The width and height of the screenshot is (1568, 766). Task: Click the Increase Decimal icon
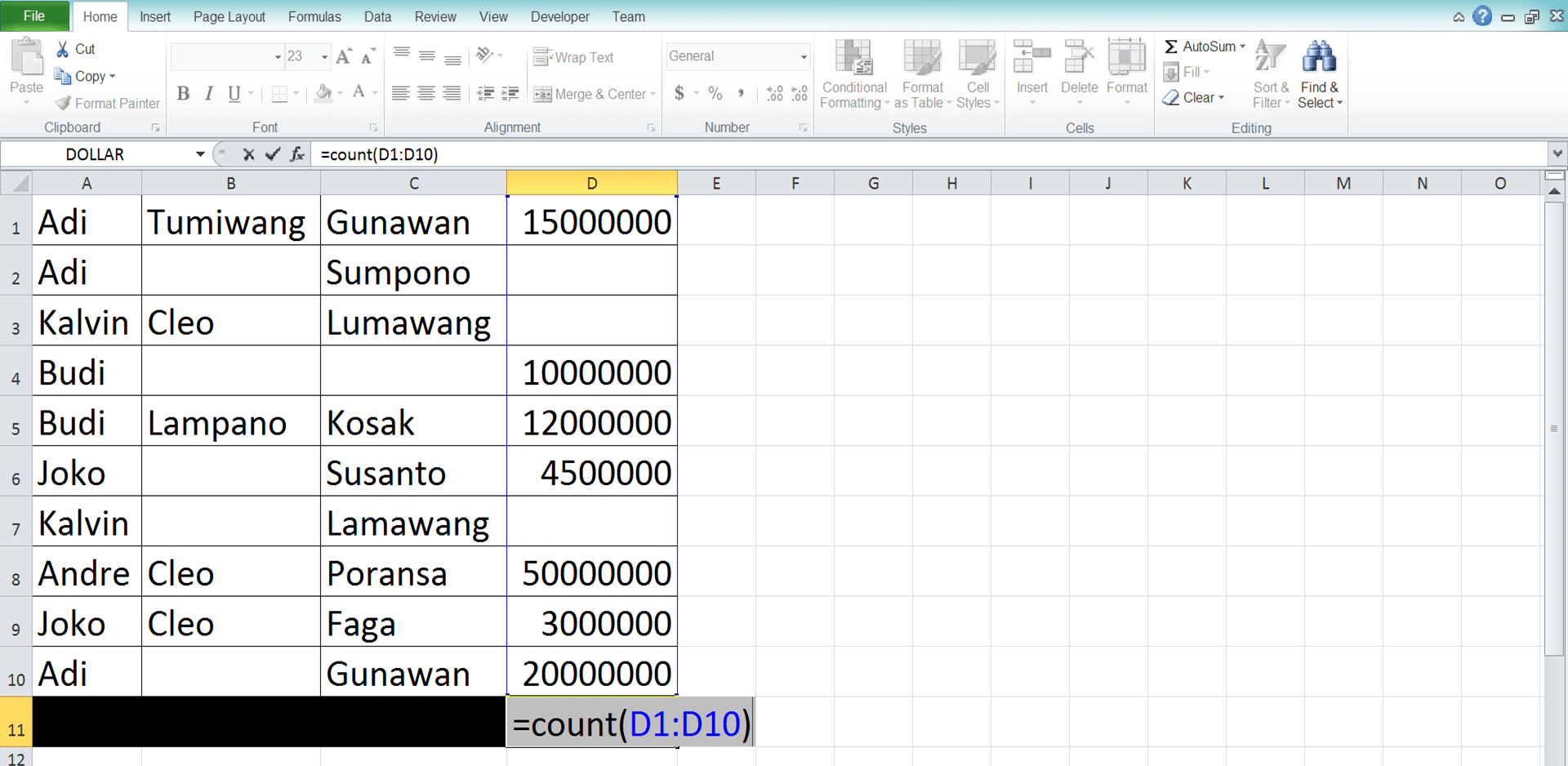point(774,94)
